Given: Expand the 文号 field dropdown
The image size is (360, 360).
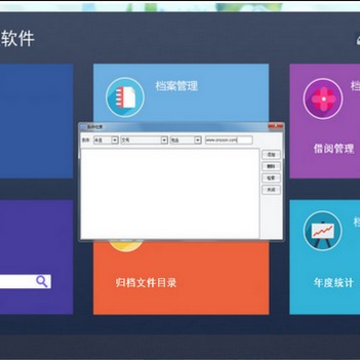Looking at the screenshot, I should [164, 140].
